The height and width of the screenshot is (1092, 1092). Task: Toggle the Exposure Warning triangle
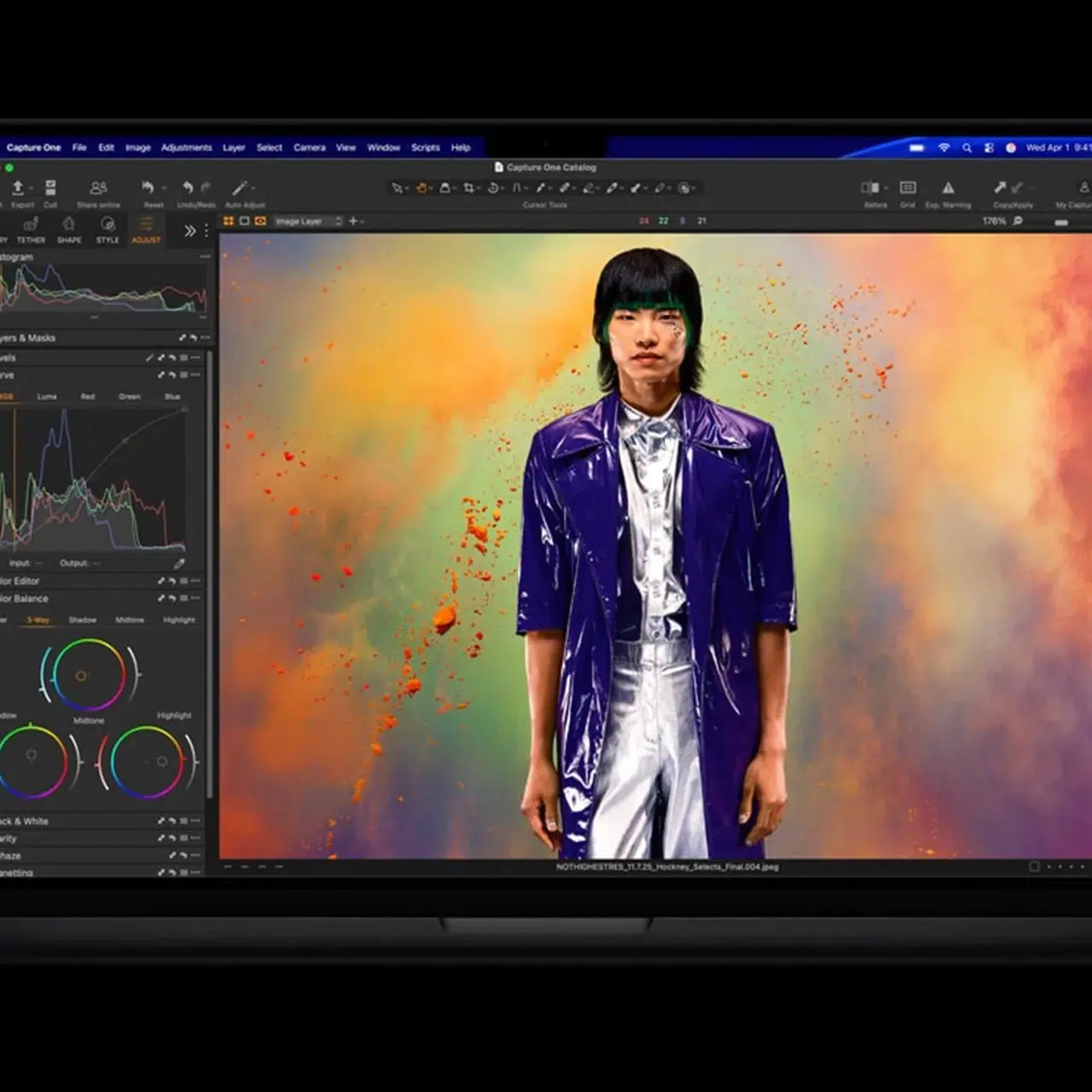pos(948,188)
